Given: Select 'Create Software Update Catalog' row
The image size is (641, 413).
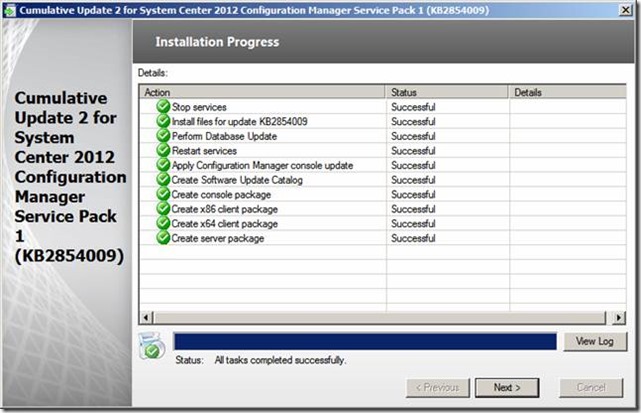Looking at the screenshot, I should (237, 180).
